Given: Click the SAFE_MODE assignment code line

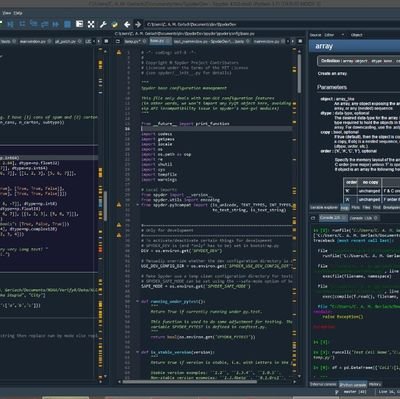Looking at the screenshot, I should 196,286.
